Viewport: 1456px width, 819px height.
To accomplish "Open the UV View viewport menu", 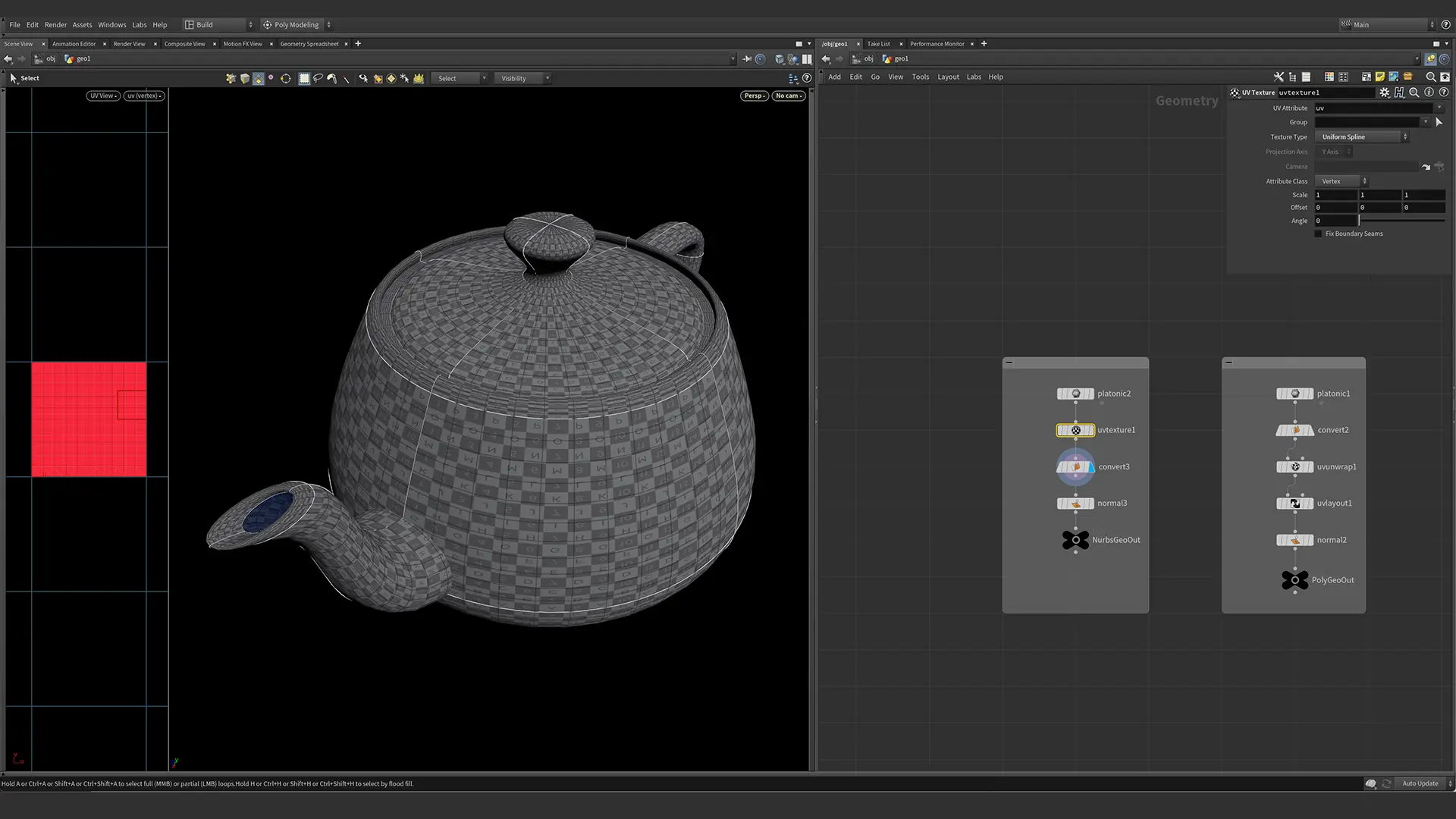I will point(103,96).
